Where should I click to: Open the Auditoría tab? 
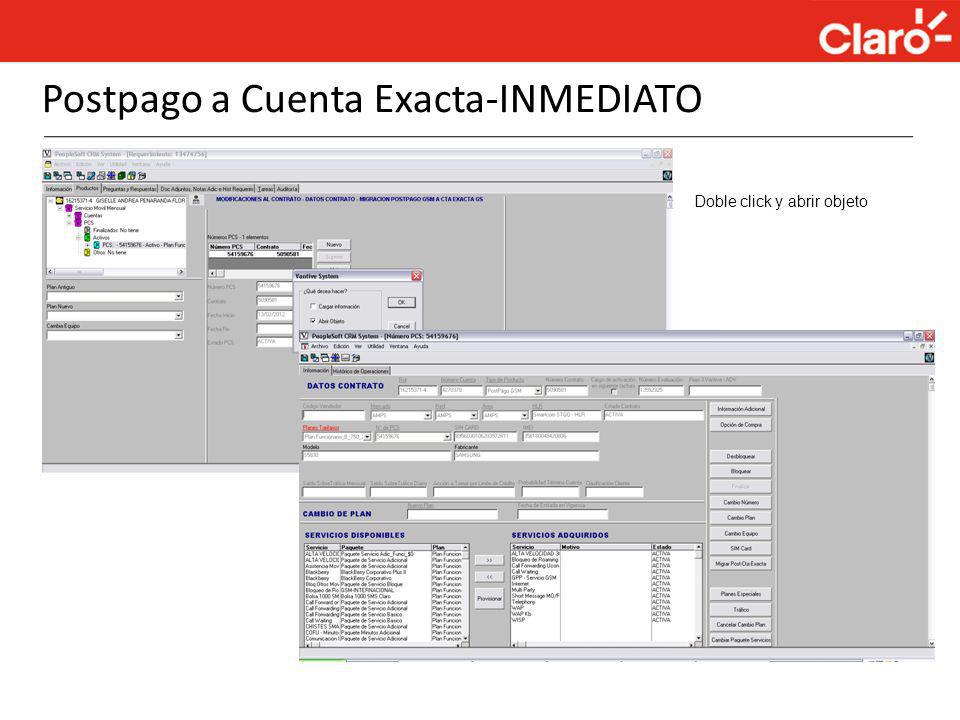click(x=287, y=189)
